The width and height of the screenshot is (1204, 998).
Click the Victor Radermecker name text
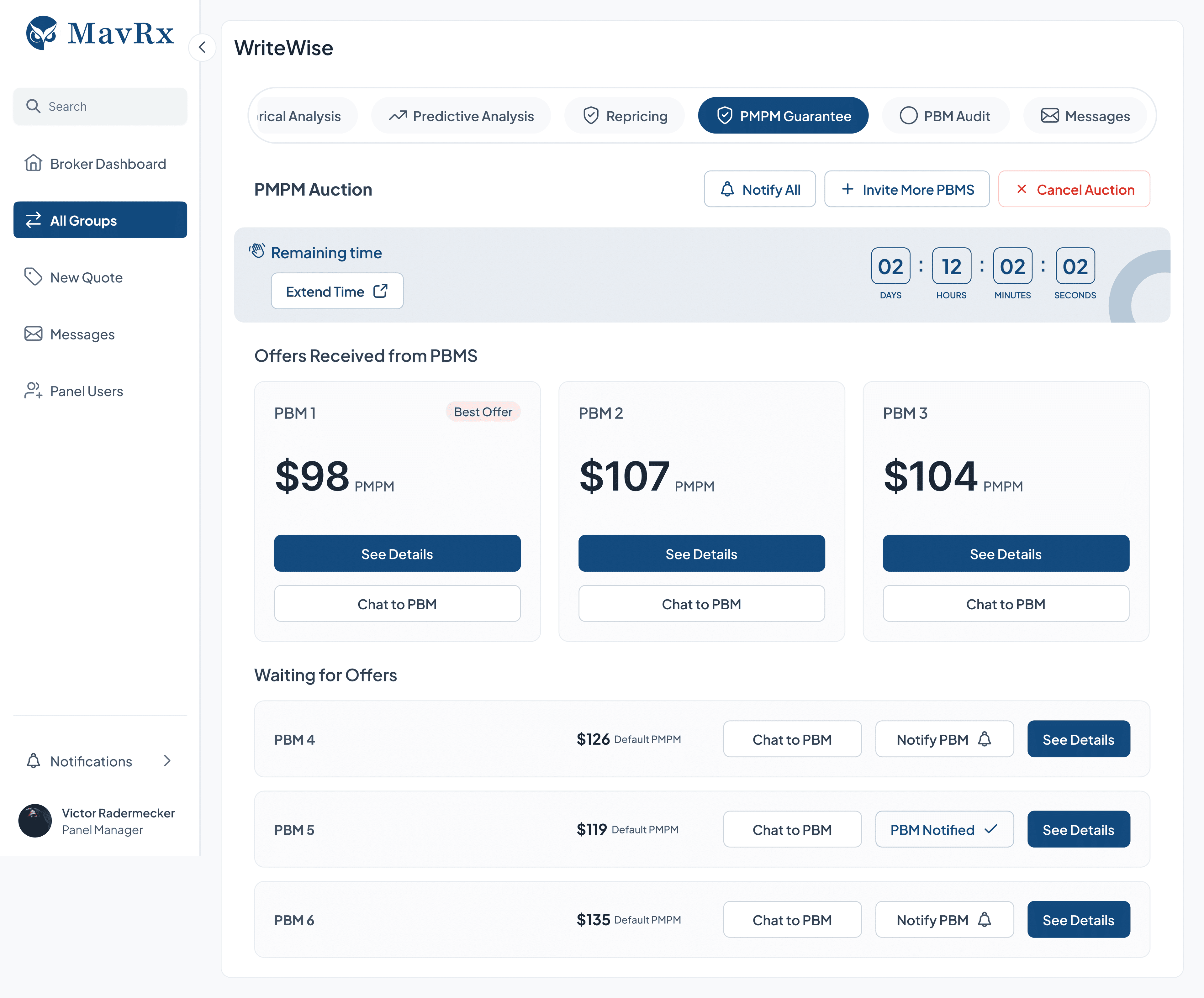[118, 813]
